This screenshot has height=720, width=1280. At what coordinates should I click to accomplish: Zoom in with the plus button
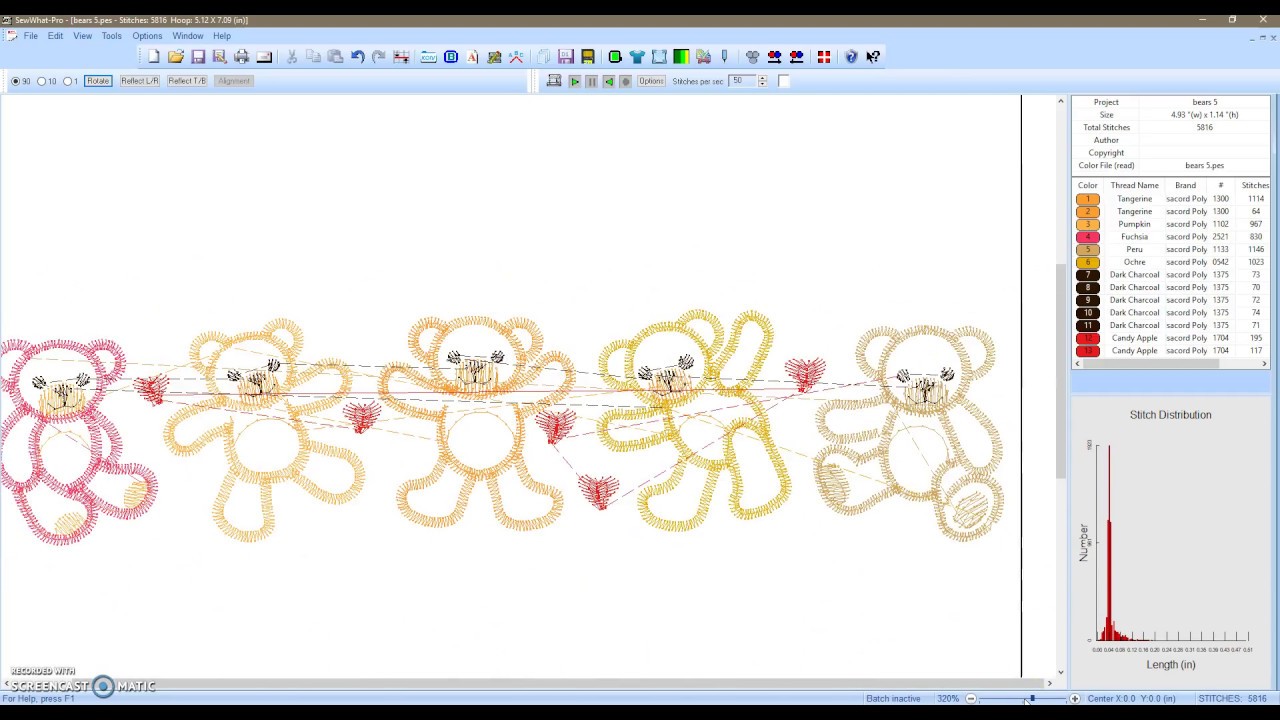click(x=1075, y=699)
